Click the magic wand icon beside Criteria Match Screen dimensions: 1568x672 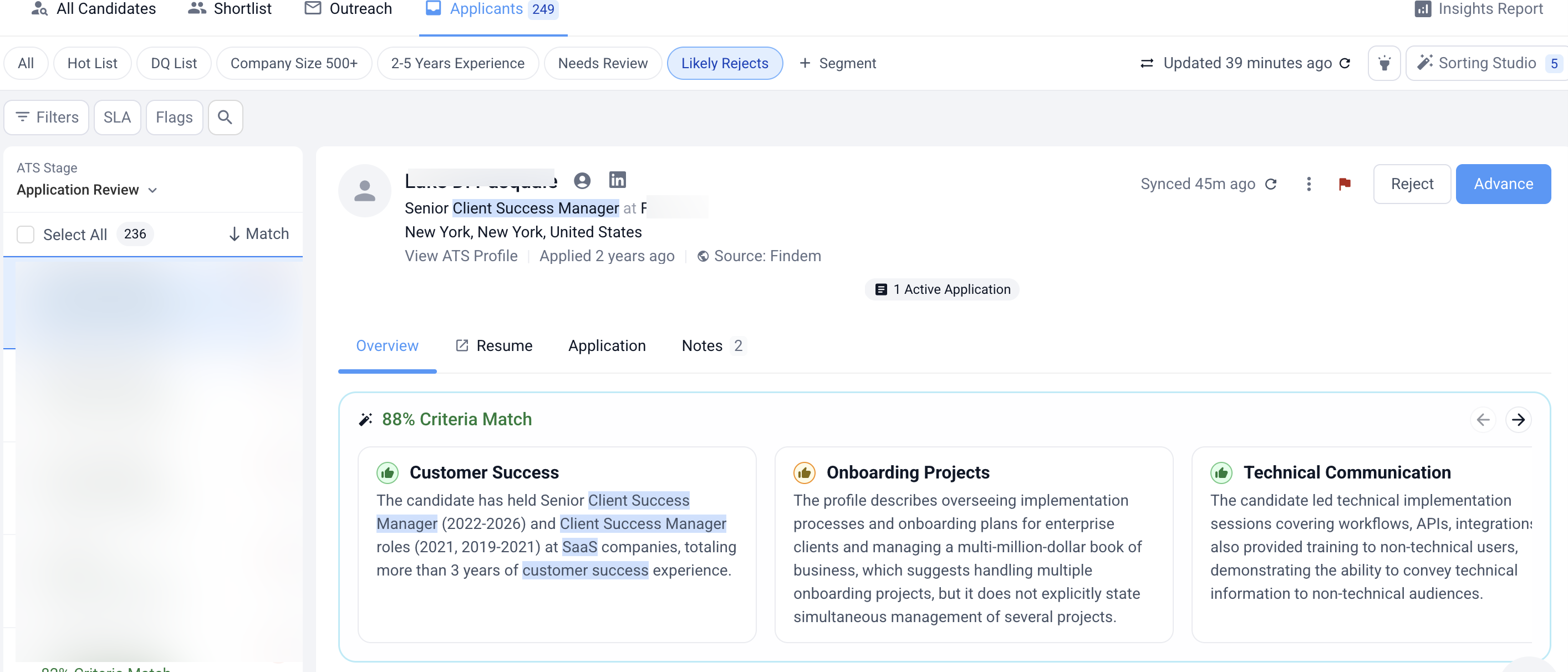(365, 419)
